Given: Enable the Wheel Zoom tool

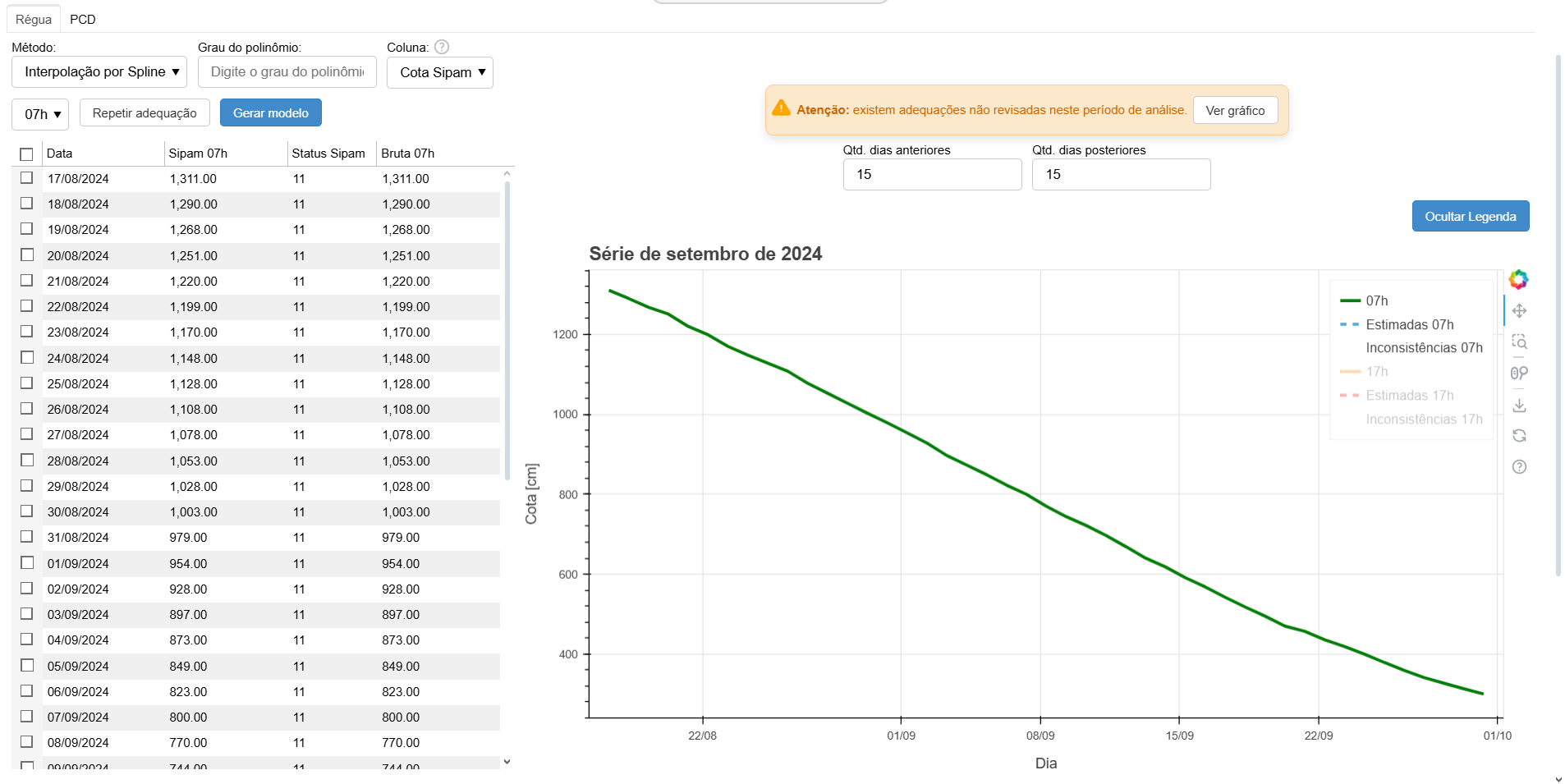Looking at the screenshot, I should coord(1519,374).
